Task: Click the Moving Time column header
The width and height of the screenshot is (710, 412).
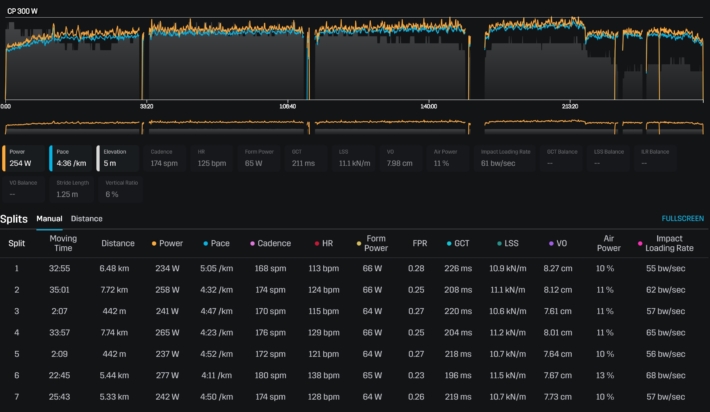Action: [x=62, y=243]
